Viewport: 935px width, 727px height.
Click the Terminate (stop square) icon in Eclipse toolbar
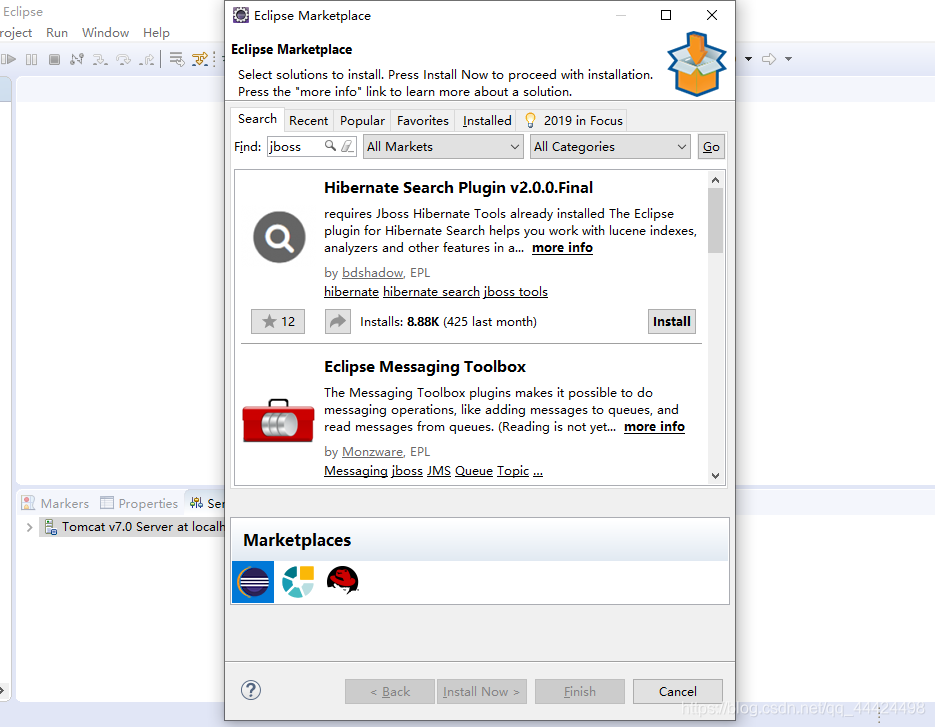54,59
